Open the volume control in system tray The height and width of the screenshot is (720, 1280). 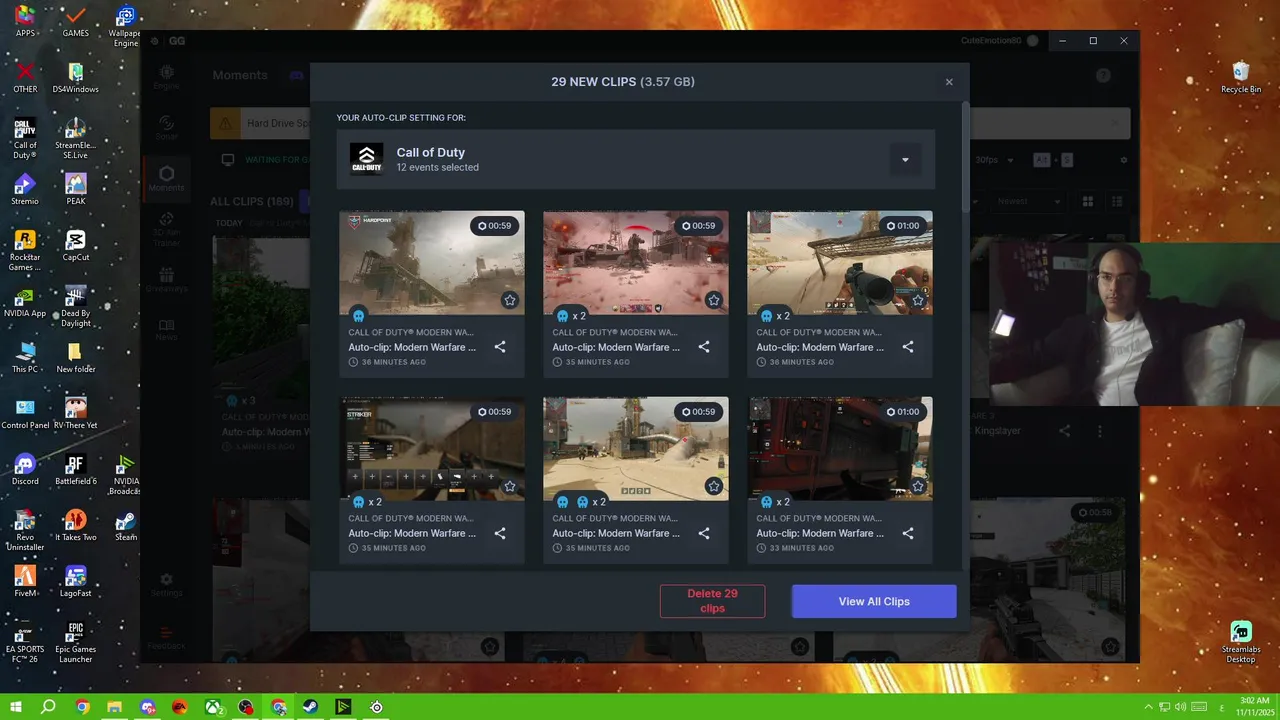pyautogui.click(x=1180, y=707)
